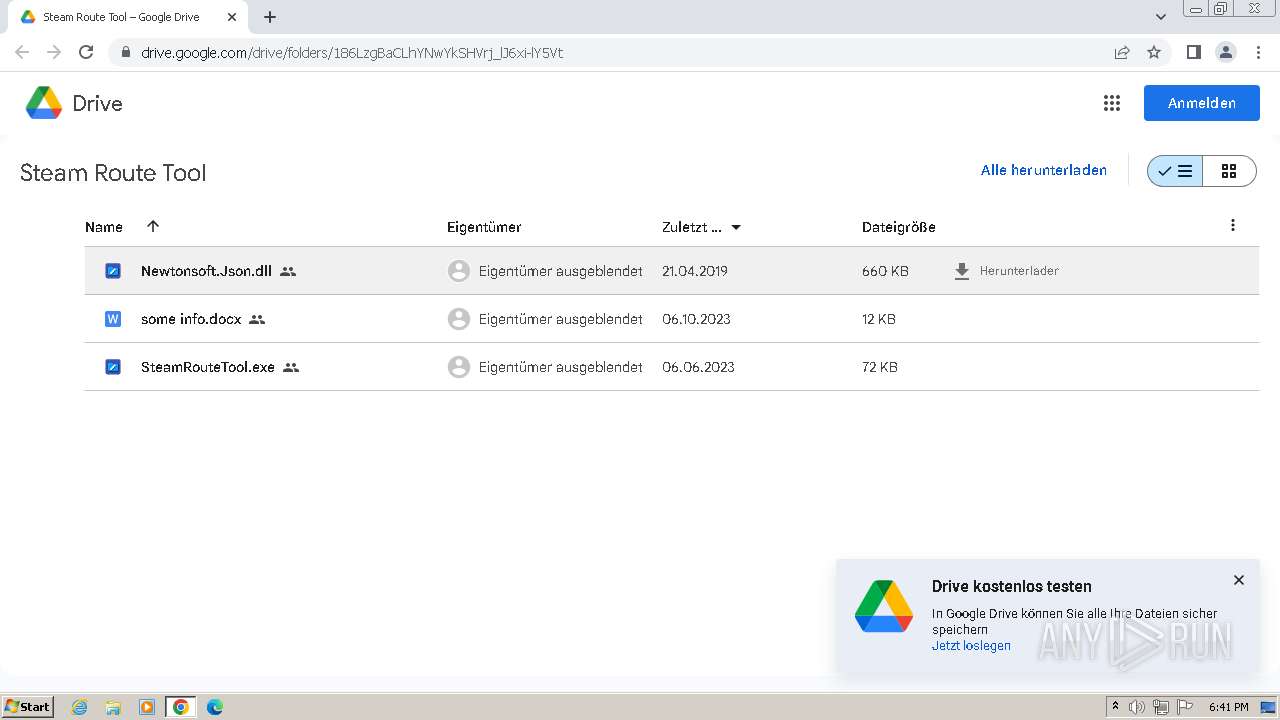Open the Google apps grid
The width and height of the screenshot is (1280, 720).
pos(1111,103)
